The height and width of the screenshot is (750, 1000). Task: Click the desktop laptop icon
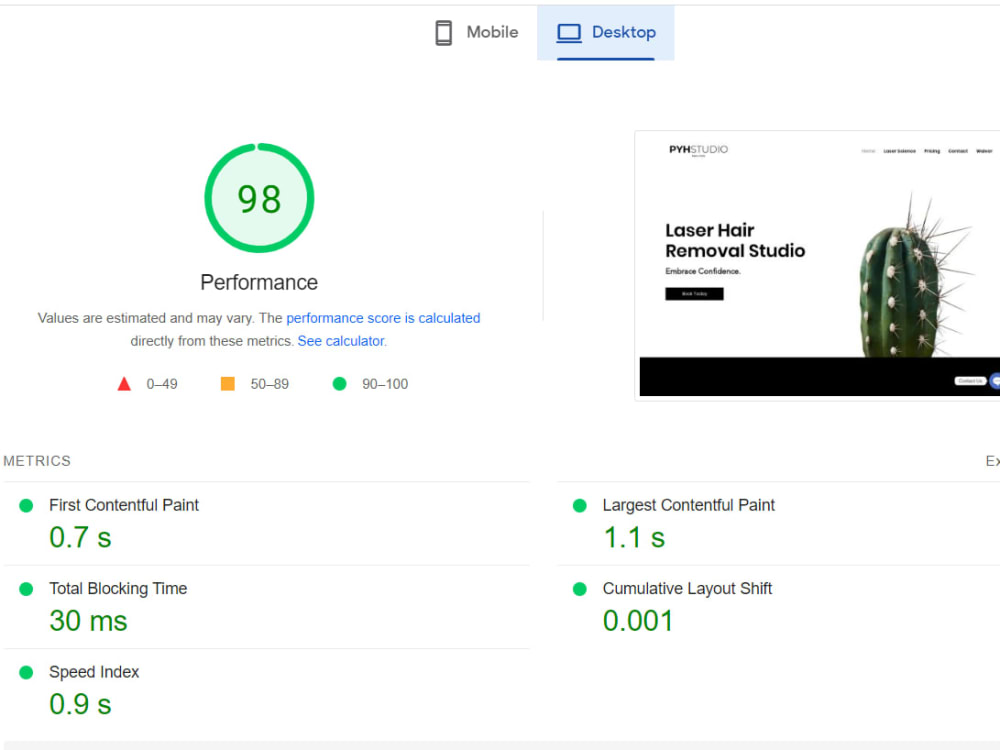pos(569,33)
